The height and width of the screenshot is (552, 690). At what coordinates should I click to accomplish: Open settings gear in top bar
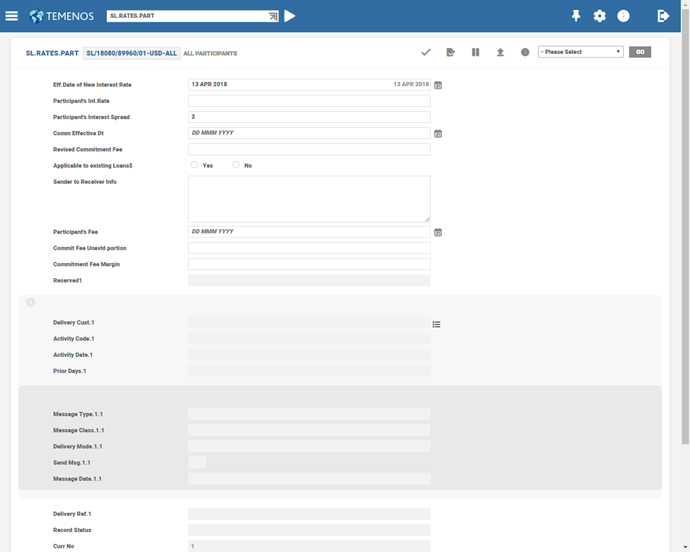(x=600, y=16)
